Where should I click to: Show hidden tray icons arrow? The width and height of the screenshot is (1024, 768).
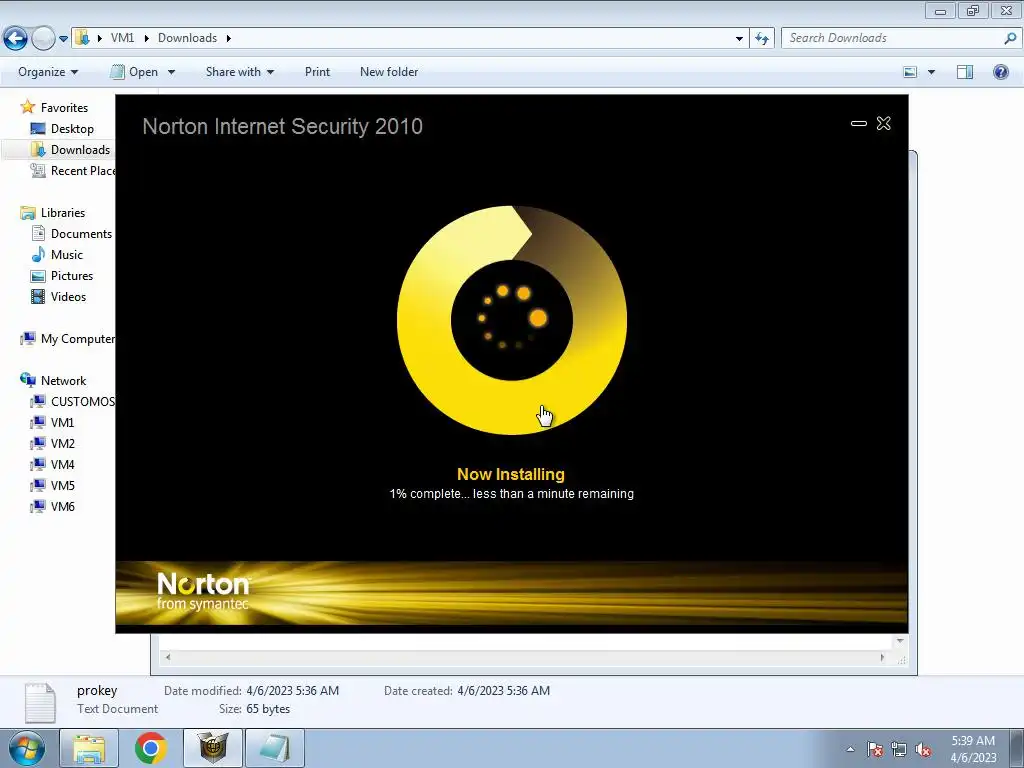(x=850, y=749)
